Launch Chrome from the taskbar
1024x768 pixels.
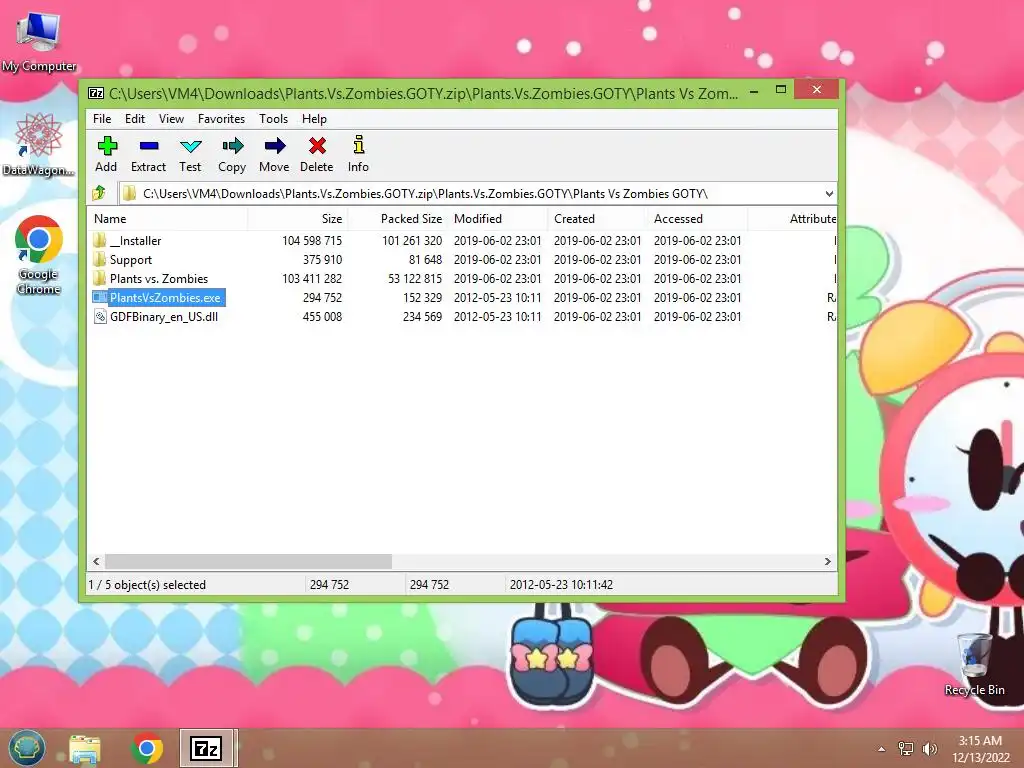[x=147, y=749]
